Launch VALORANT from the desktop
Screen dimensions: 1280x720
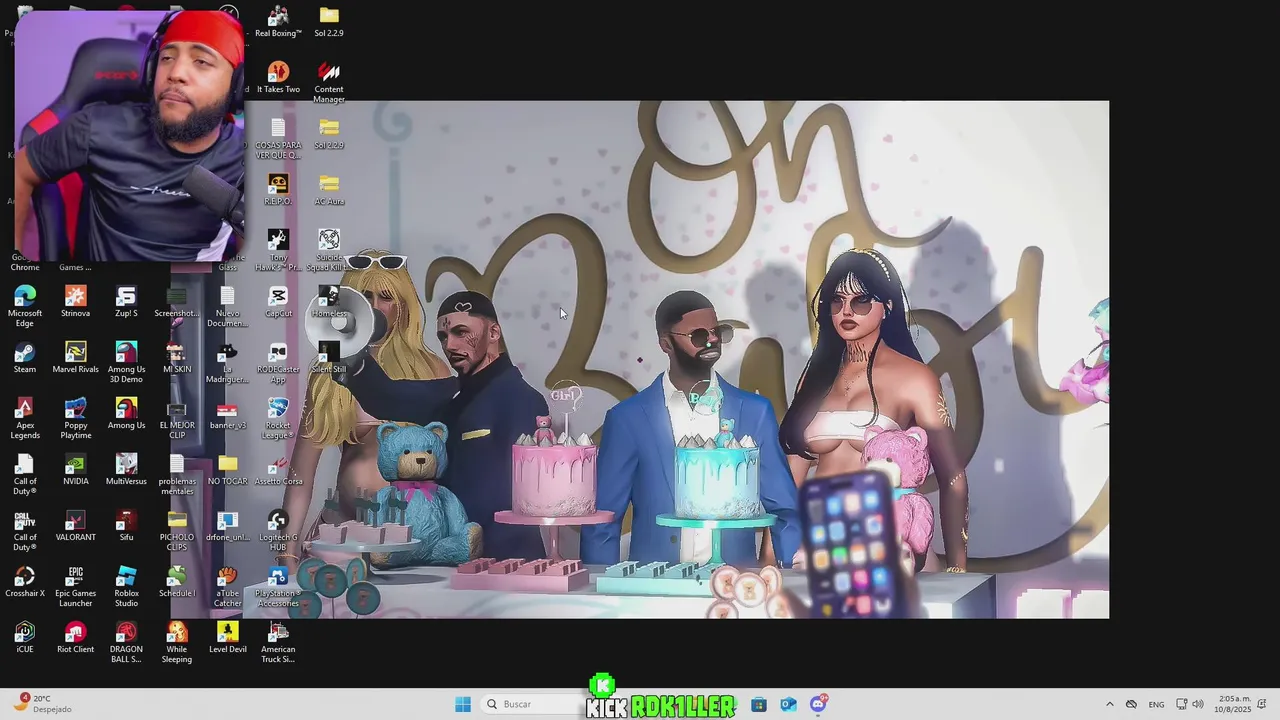coord(75,525)
